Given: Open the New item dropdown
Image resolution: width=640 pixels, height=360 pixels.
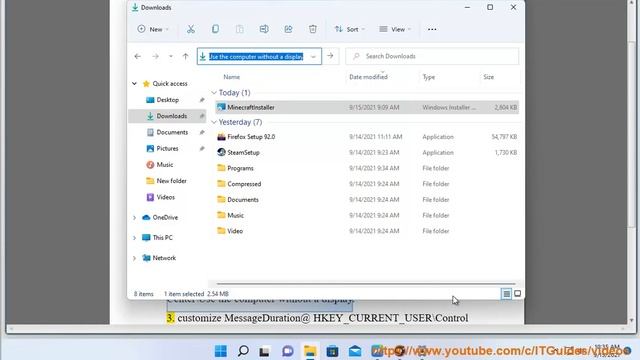Looking at the screenshot, I should [153, 29].
